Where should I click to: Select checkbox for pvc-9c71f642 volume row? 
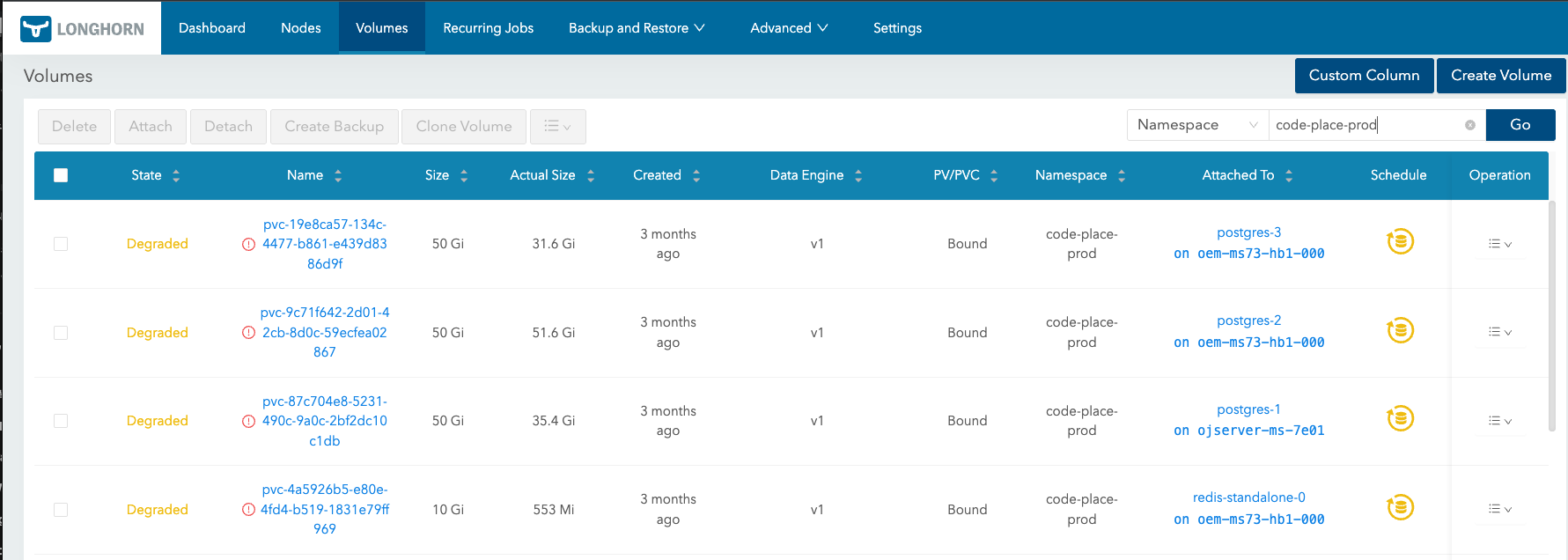pyautogui.click(x=61, y=333)
